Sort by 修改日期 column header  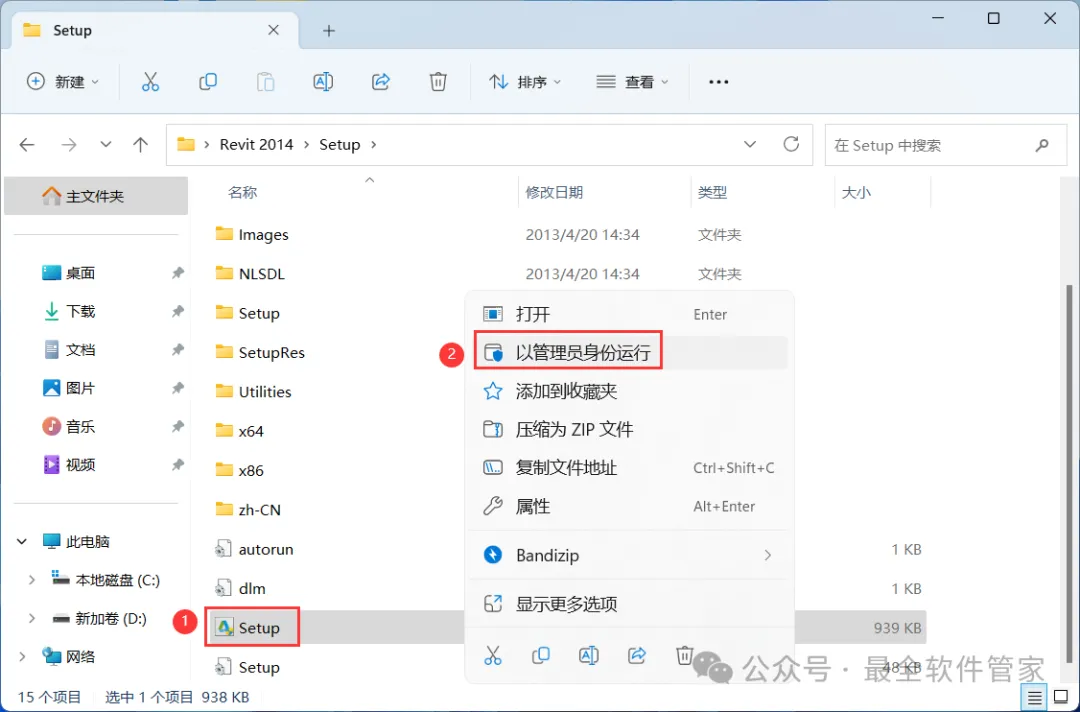[x=554, y=193]
